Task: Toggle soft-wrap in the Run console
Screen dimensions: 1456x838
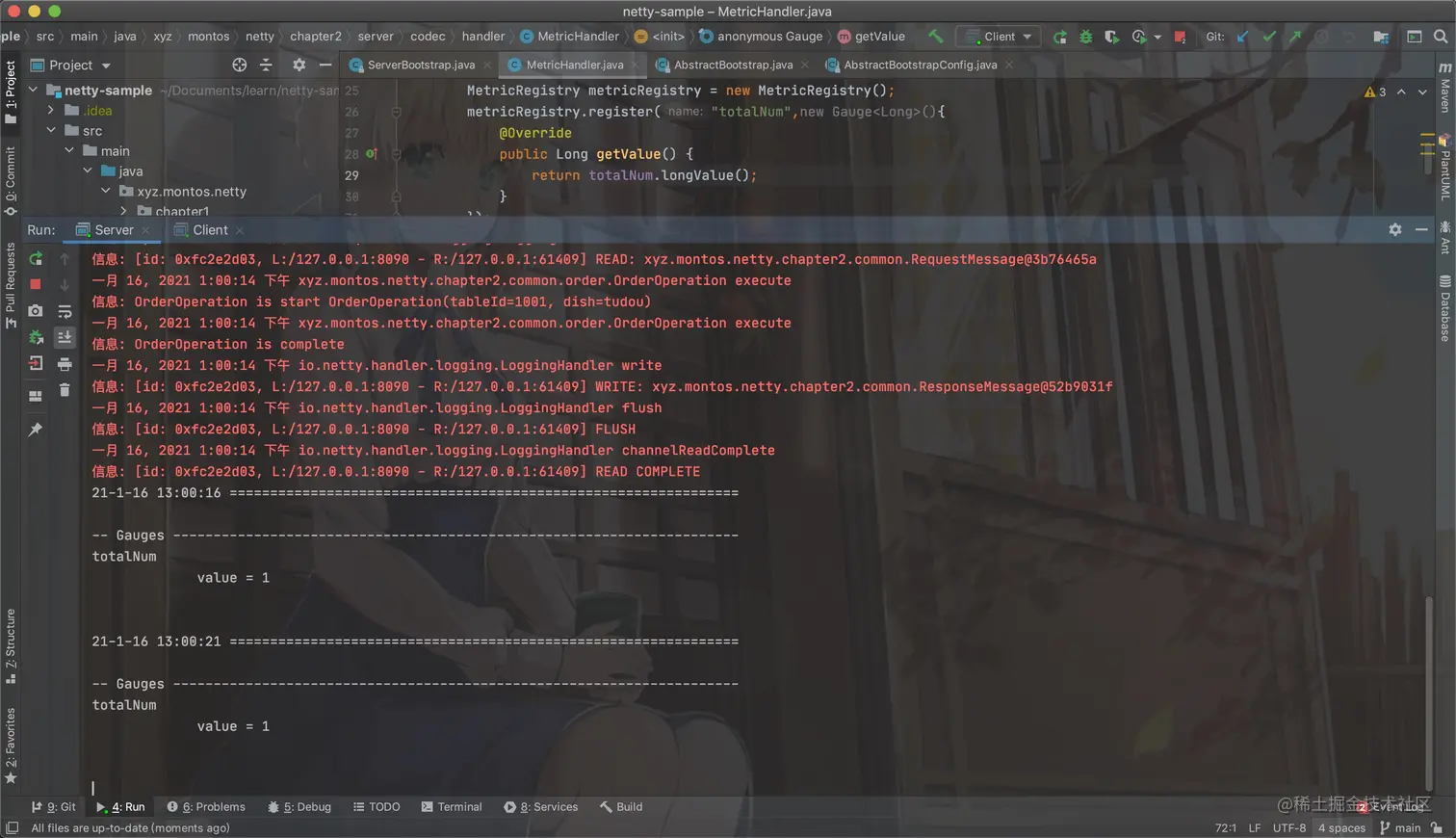Action: coord(65,311)
